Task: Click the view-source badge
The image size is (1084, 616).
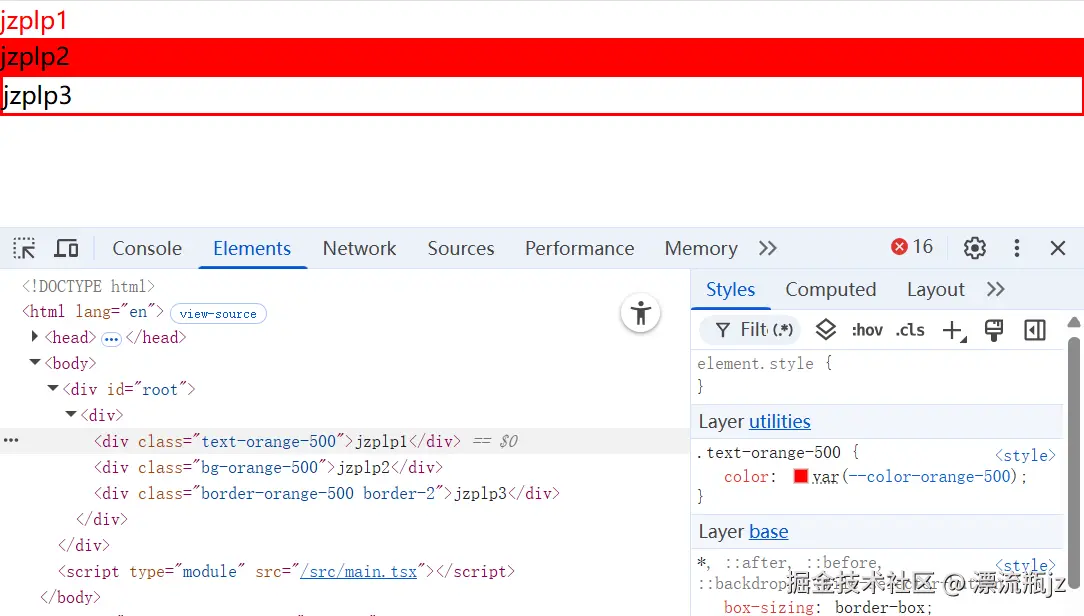Action: tap(218, 313)
